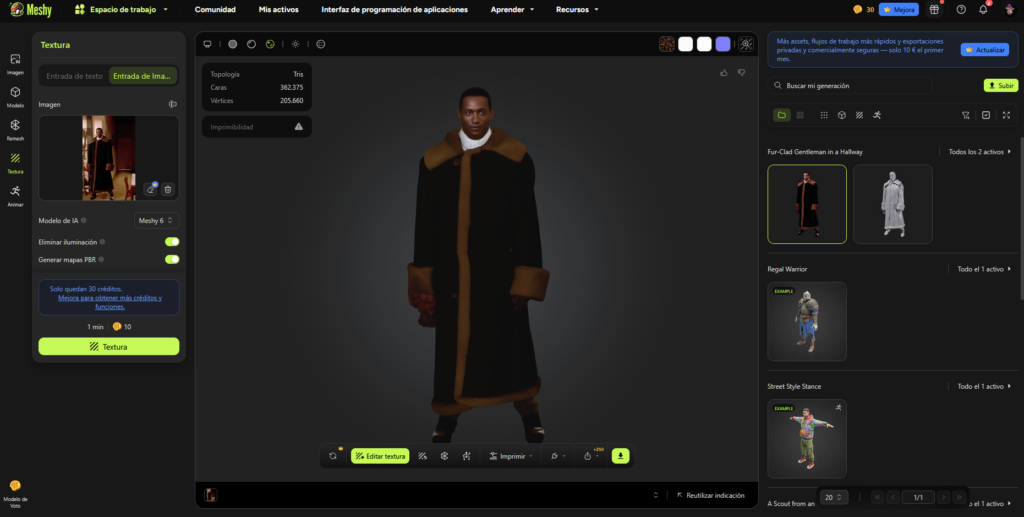Open the Modelo tool in left sidebar

15,97
